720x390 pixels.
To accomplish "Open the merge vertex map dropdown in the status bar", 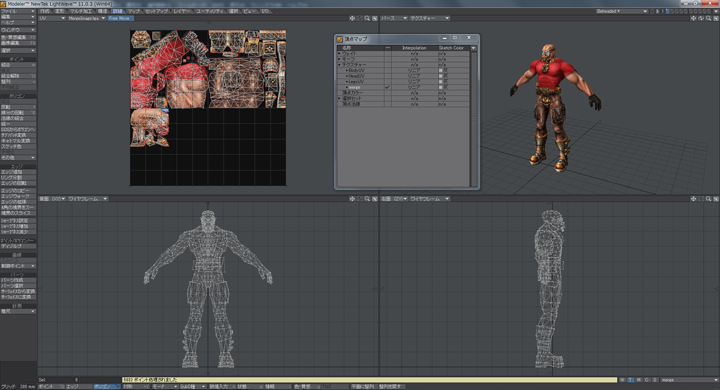I will click(x=690, y=380).
